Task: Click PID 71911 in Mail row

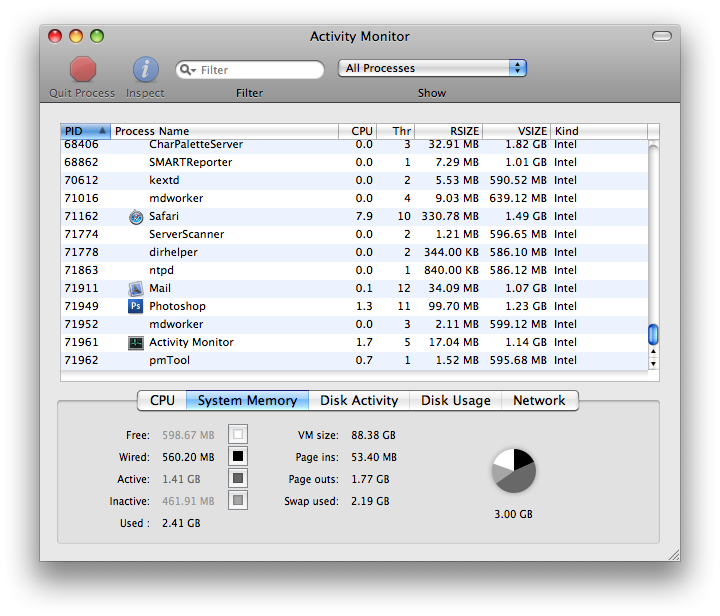Action: (x=81, y=288)
